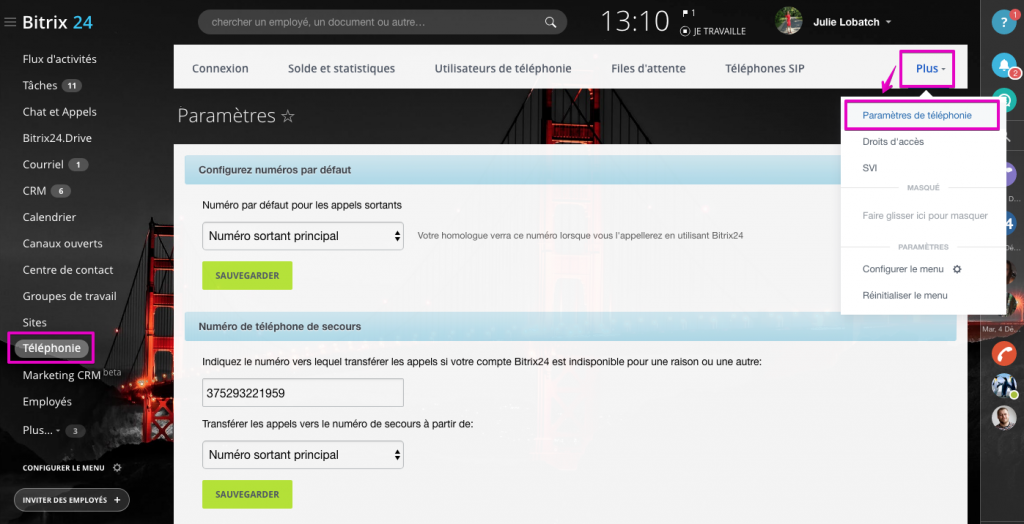This screenshot has width=1024, height=524.
Task: Click the hamburger menu icon beside Bitrix 24
Action: pyautogui.click(x=10, y=23)
